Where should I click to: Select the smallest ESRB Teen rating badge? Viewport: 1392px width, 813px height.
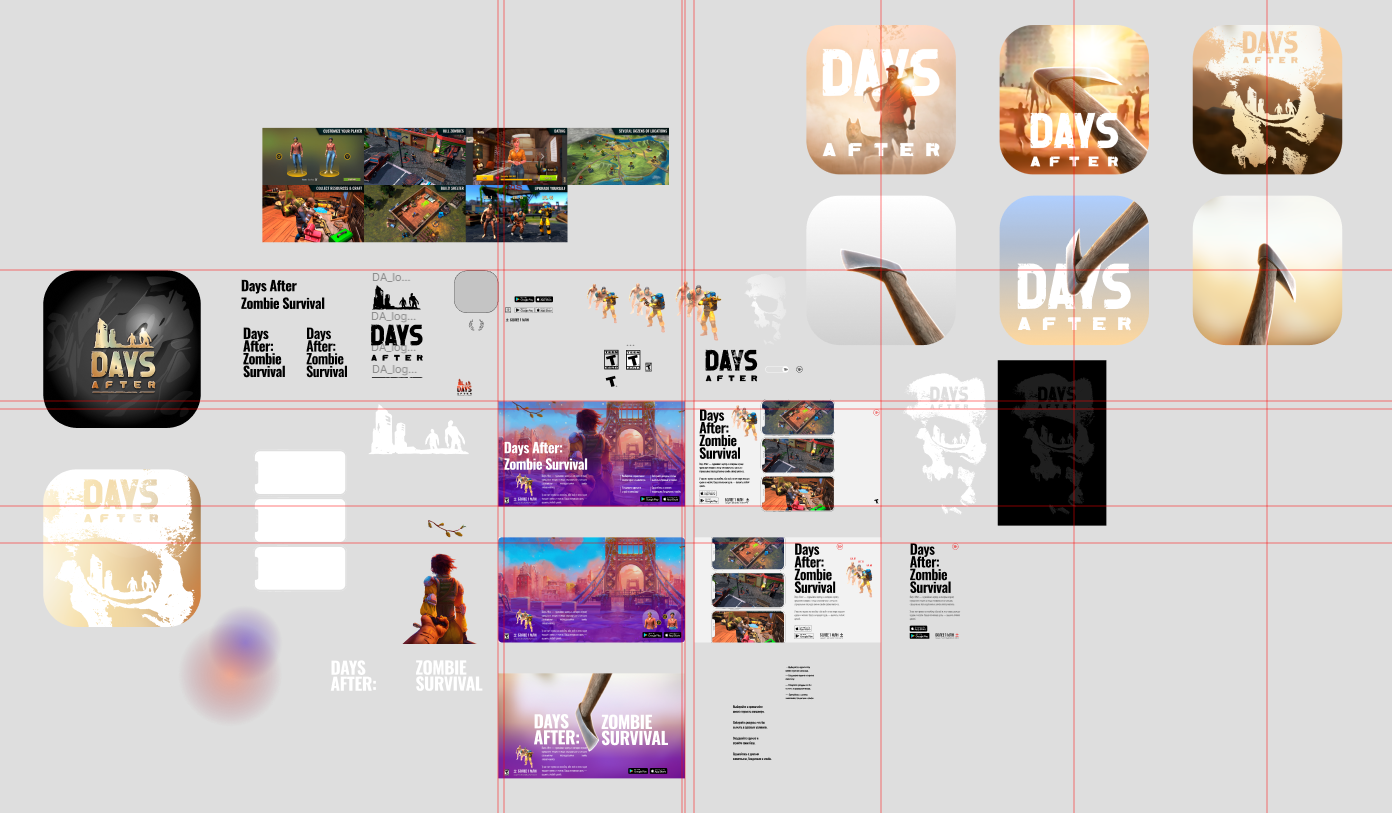(649, 366)
